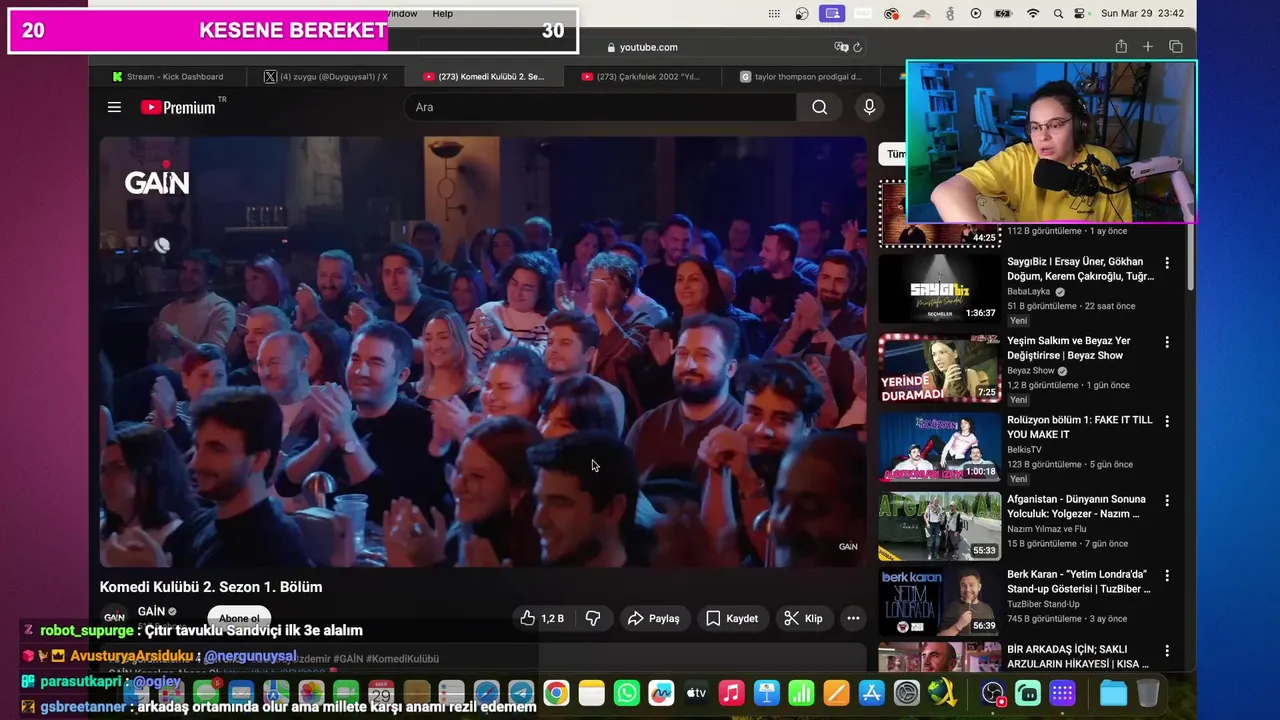The width and height of the screenshot is (1280, 720).
Task: Open WhatsApp from the Dock
Action: click(x=627, y=693)
